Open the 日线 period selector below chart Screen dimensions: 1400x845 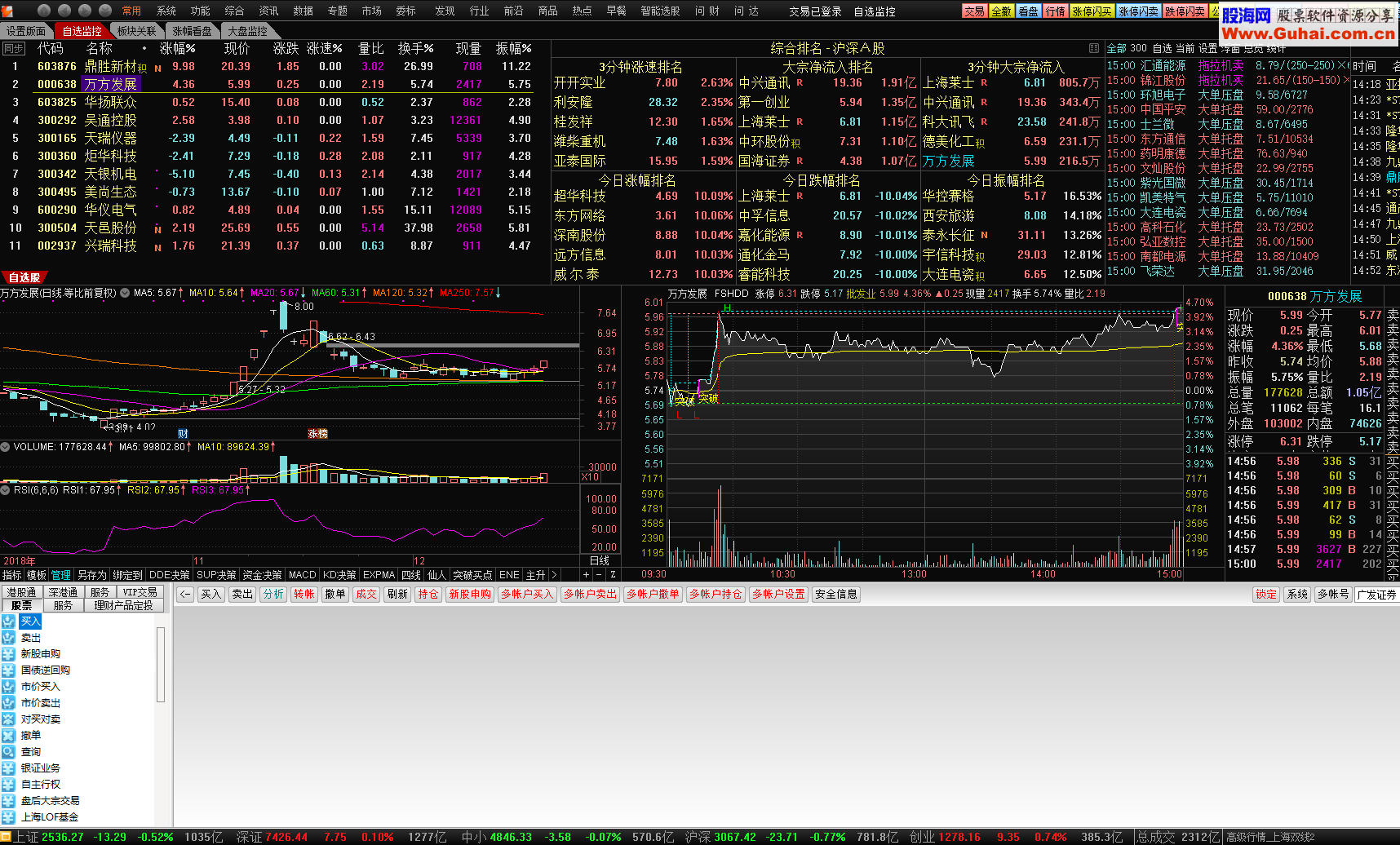(x=600, y=561)
